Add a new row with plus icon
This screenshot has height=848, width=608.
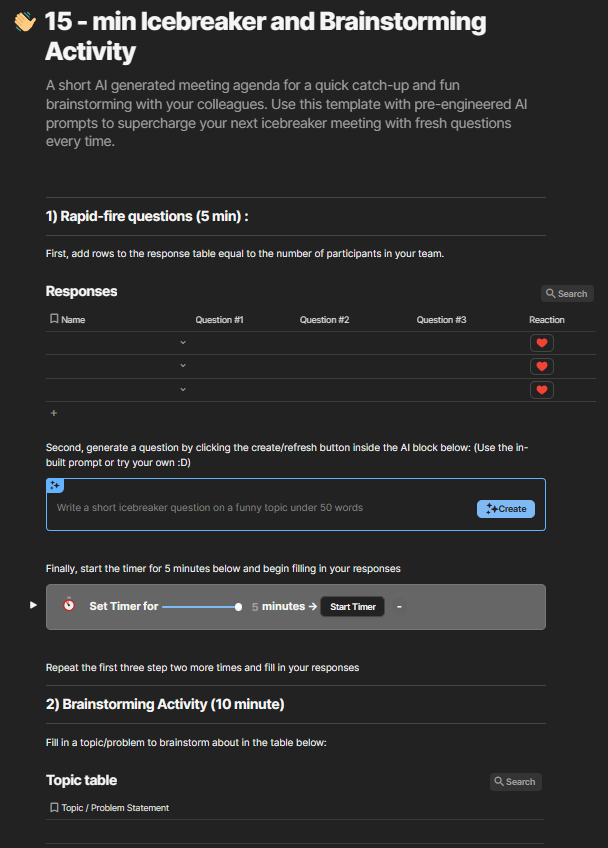point(54,412)
